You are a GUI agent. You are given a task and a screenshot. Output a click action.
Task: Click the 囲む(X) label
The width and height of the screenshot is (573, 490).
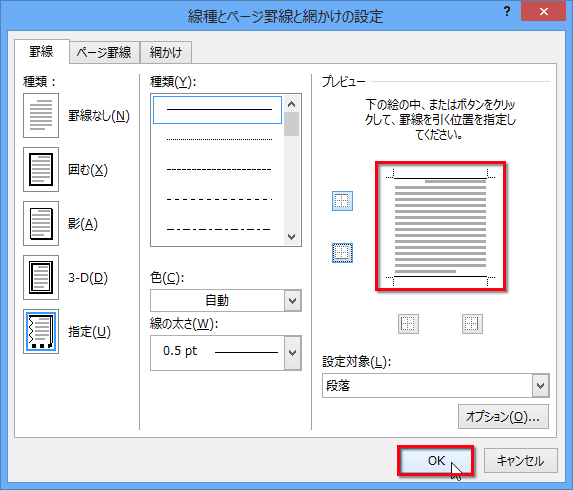tap(88, 170)
